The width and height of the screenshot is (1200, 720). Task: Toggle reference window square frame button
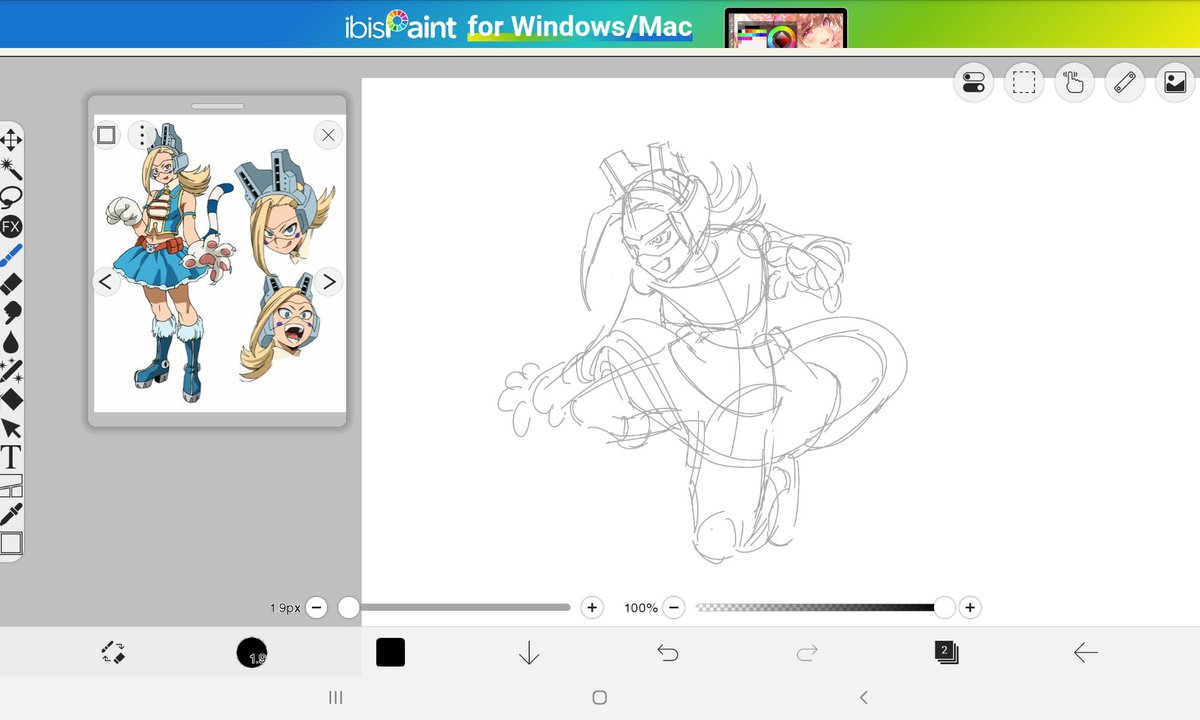(107, 135)
